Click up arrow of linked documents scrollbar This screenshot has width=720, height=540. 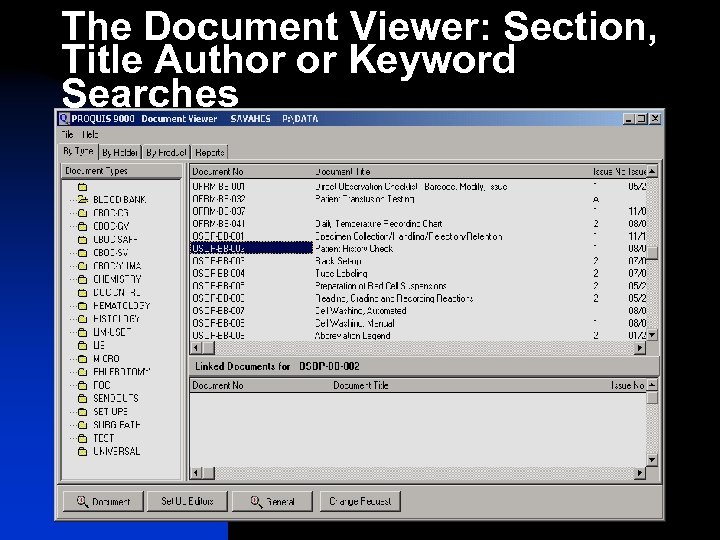click(x=652, y=385)
